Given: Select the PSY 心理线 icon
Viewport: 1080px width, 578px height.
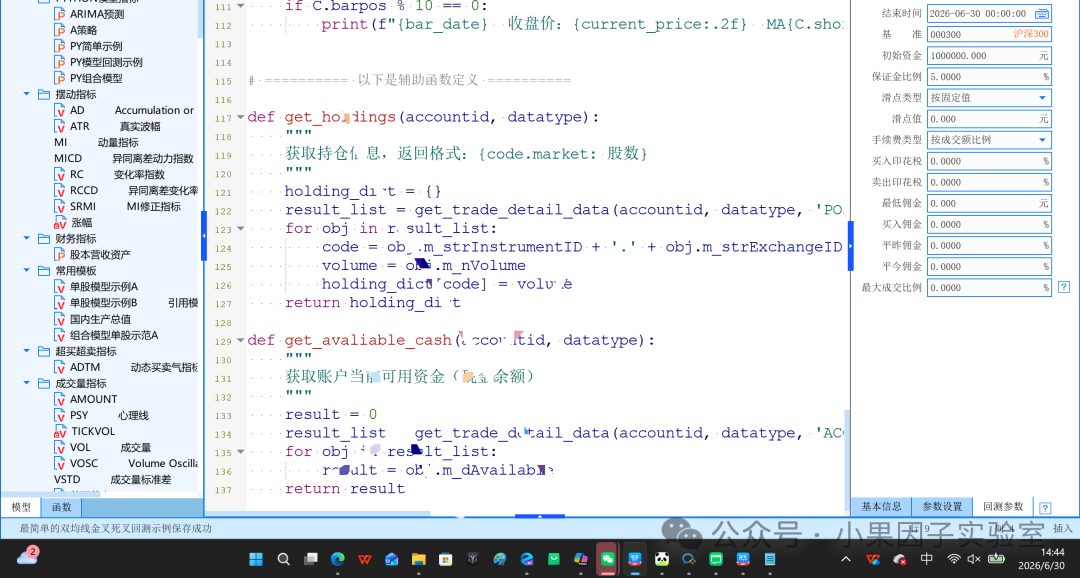Looking at the screenshot, I should tap(60, 415).
